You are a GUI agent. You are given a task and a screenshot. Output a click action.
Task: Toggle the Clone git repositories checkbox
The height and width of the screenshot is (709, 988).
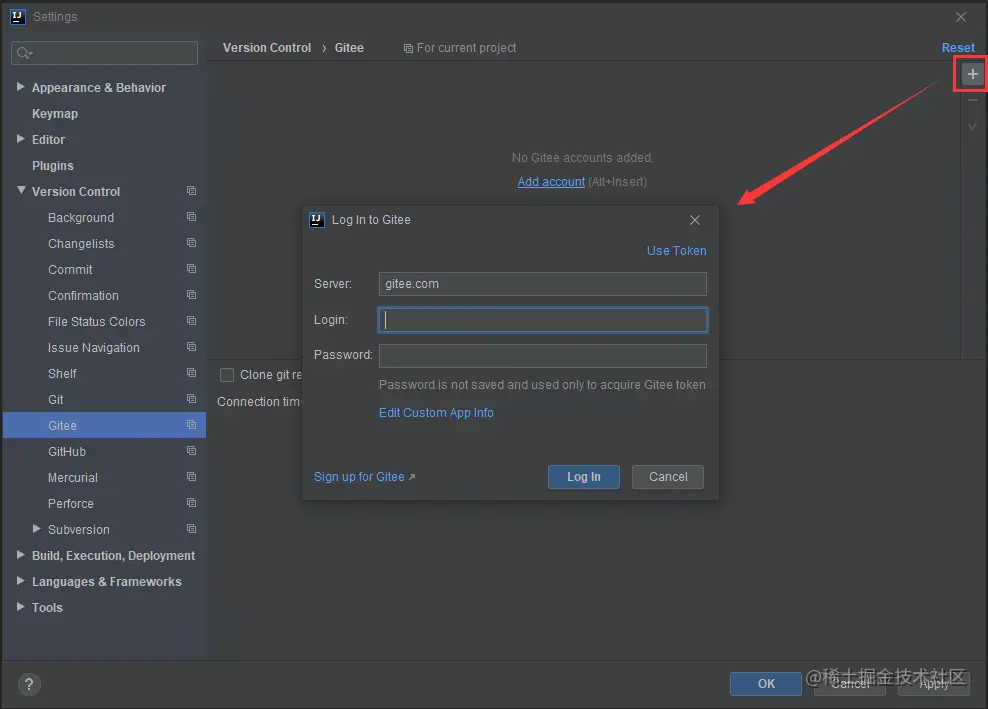click(227, 375)
